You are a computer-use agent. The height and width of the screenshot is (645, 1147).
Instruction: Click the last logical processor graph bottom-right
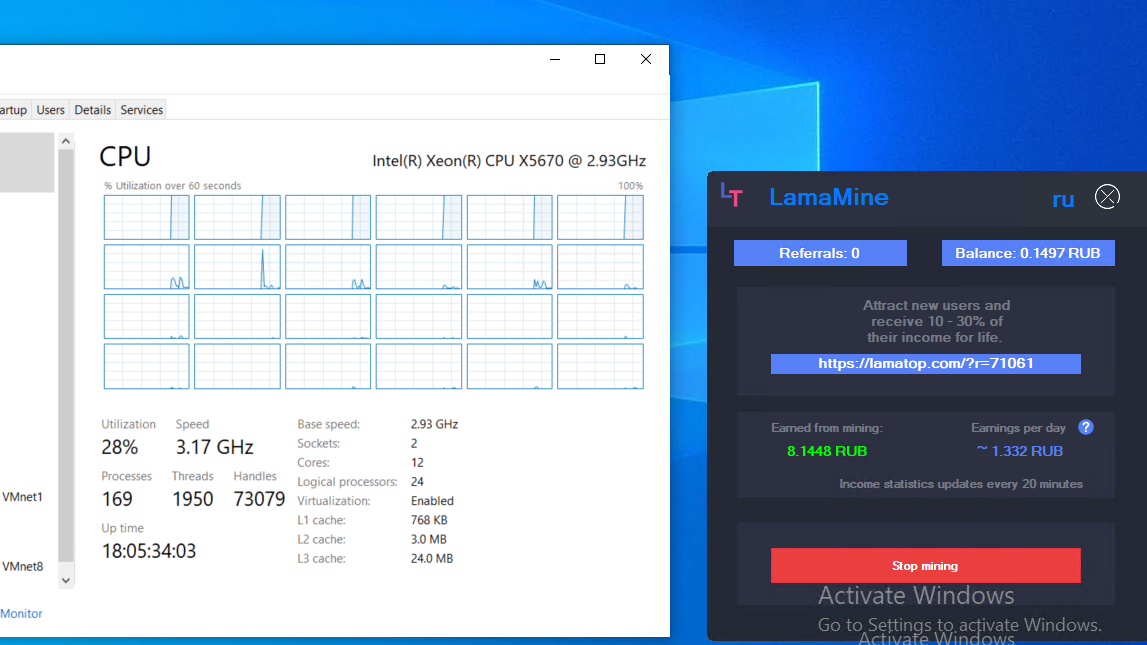600,366
